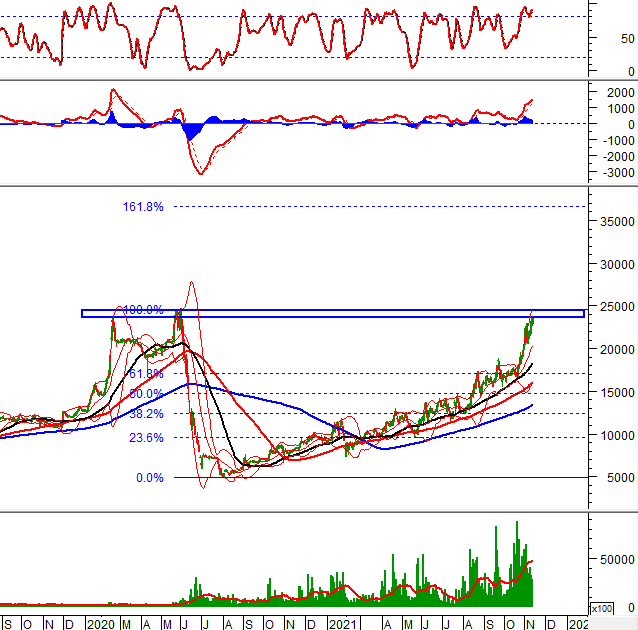Screen dimensions: 638x630
Task: Click the x100 volume multiplier box
Action: click(x=602, y=608)
